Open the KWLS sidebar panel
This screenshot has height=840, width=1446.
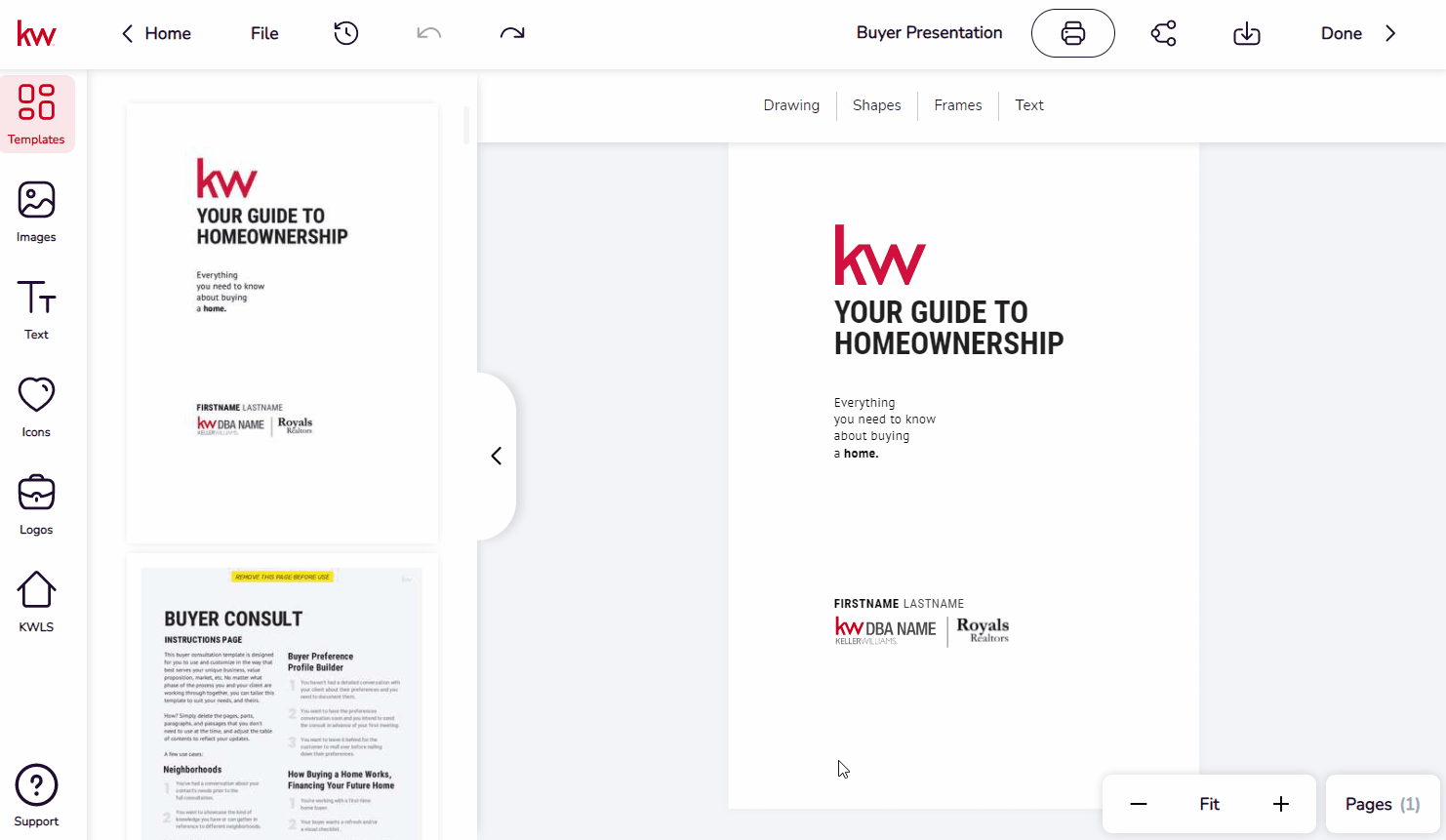coord(36,602)
